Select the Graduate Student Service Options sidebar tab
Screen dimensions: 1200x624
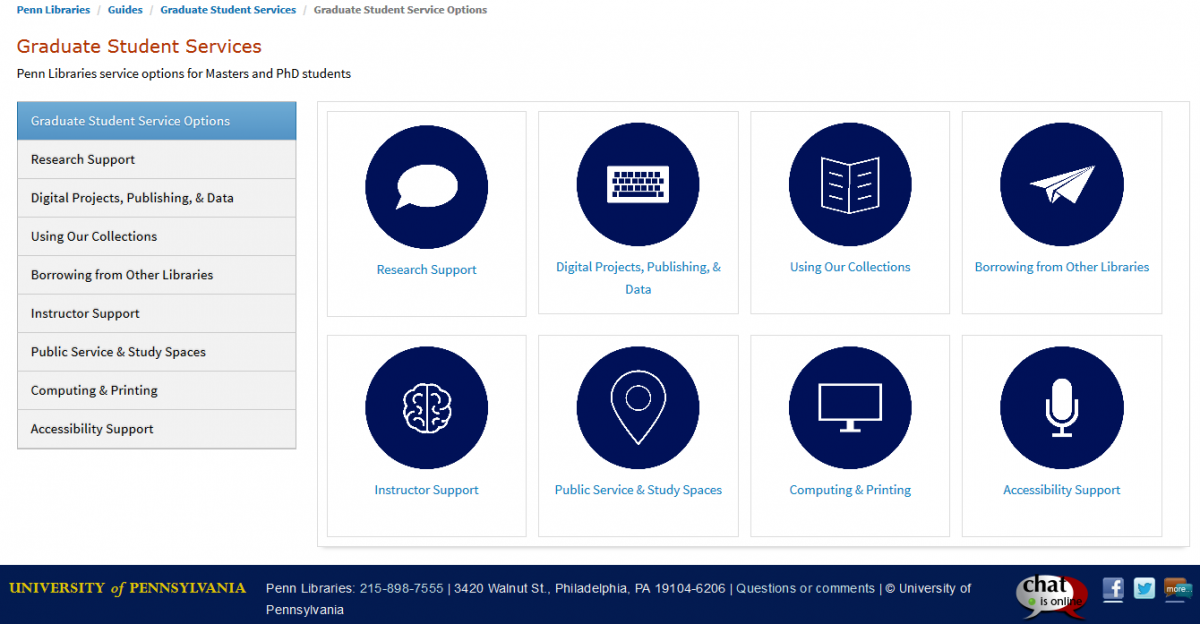[x=157, y=121]
